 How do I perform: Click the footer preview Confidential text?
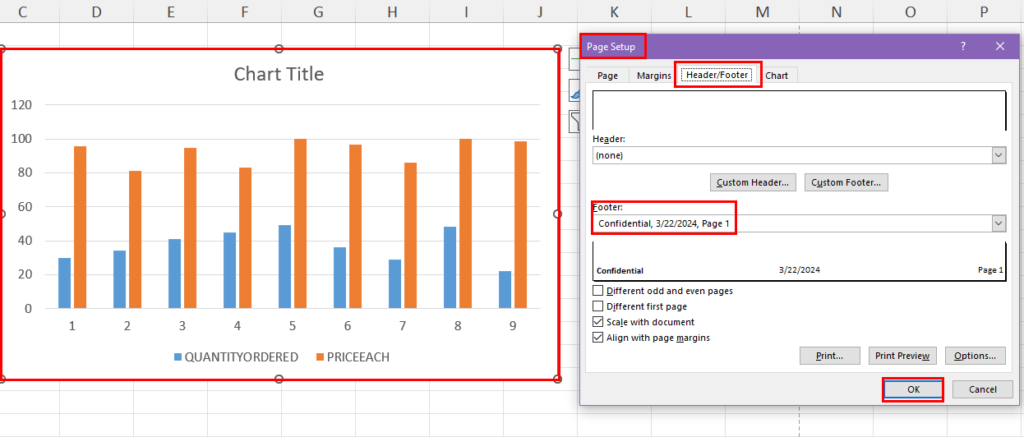pyautogui.click(x=620, y=270)
